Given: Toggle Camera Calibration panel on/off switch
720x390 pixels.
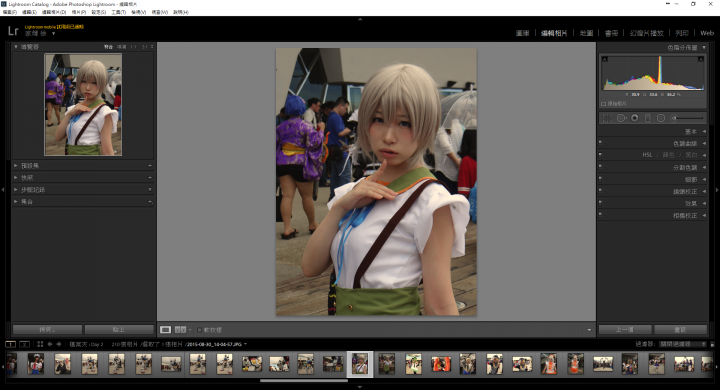Looking at the screenshot, I should [600, 215].
